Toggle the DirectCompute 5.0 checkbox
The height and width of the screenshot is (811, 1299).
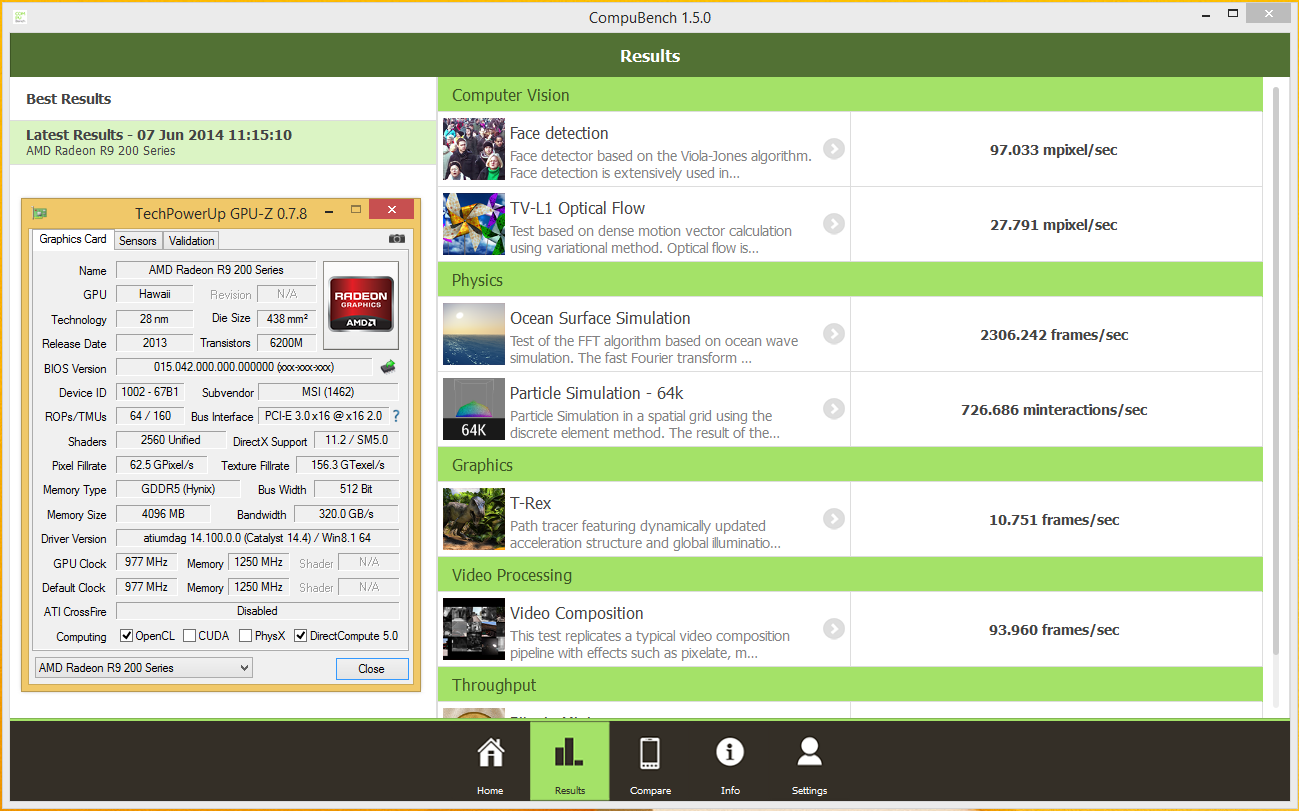[x=300, y=636]
